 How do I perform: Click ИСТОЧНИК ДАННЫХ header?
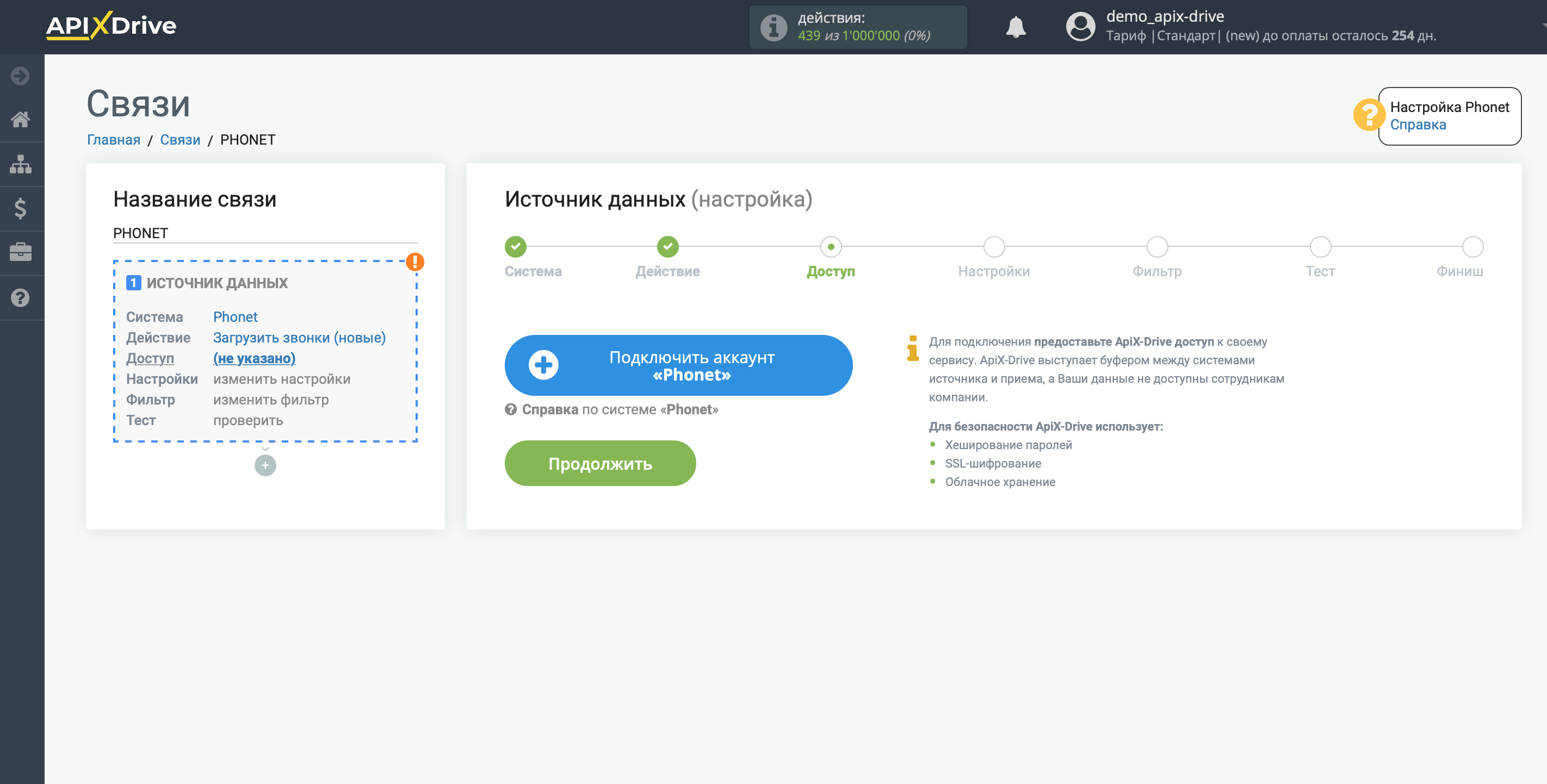[217, 283]
